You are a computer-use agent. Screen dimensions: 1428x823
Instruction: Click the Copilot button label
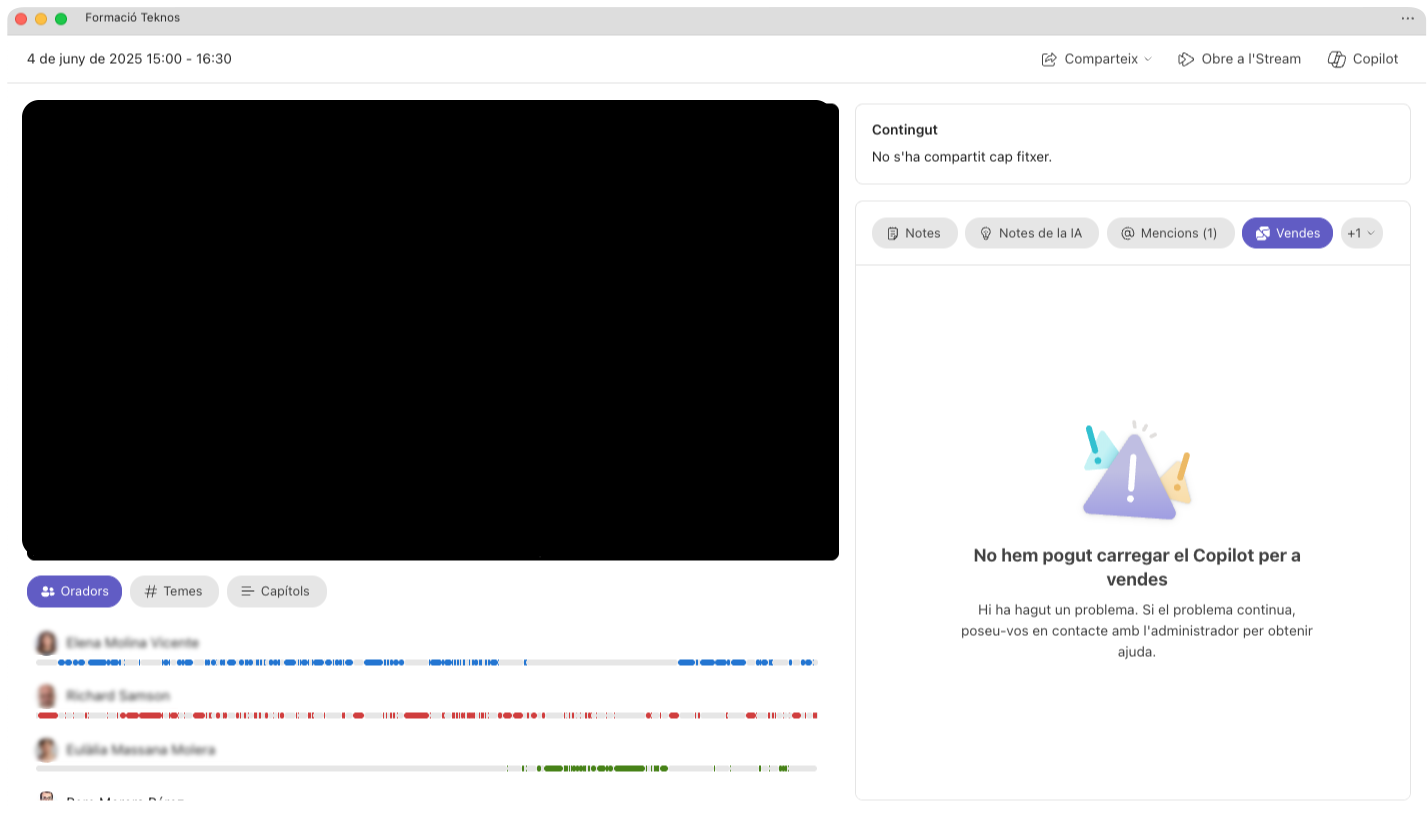tap(1375, 59)
